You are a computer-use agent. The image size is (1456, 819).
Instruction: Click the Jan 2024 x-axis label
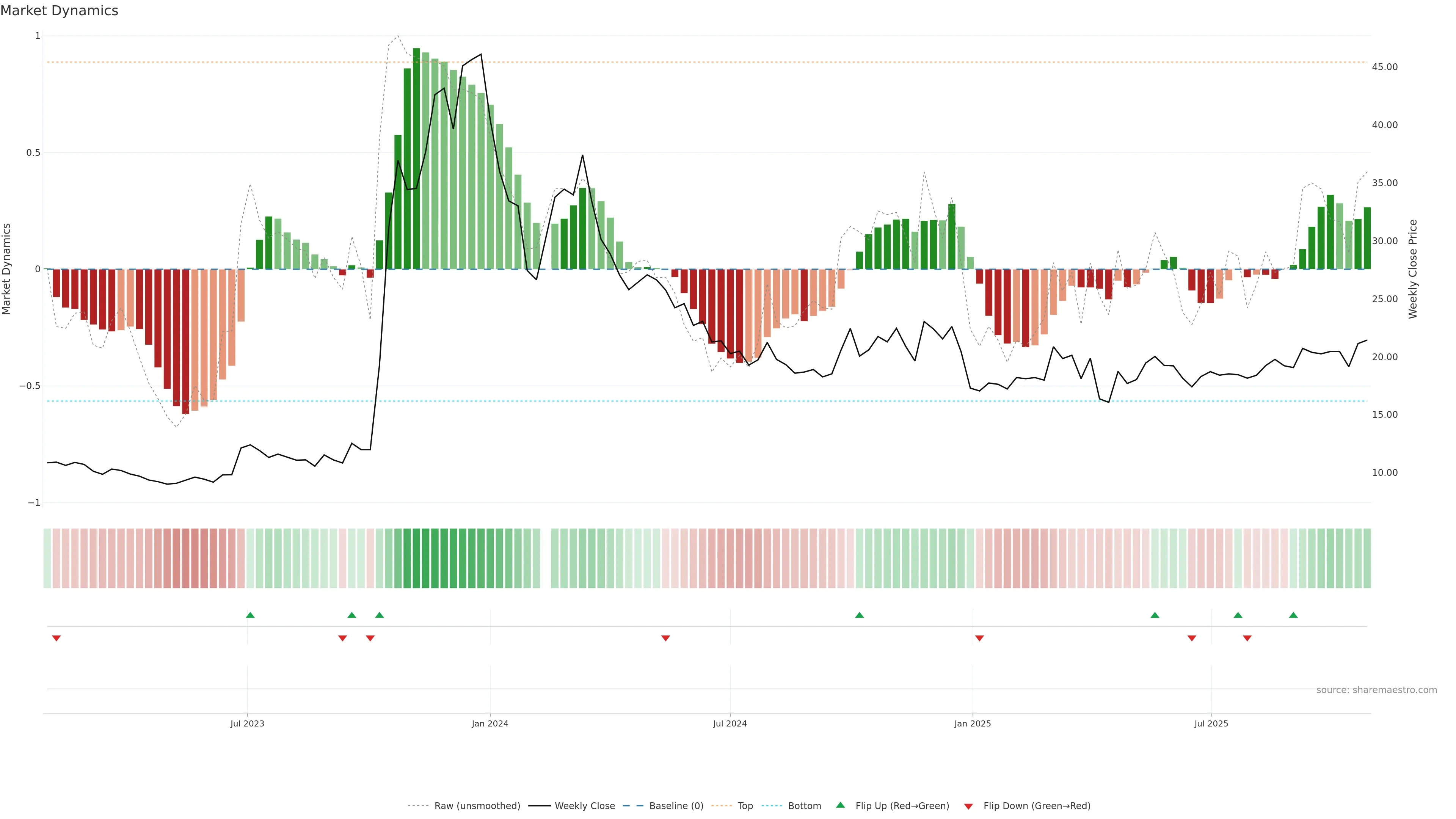pyautogui.click(x=490, y=723)
